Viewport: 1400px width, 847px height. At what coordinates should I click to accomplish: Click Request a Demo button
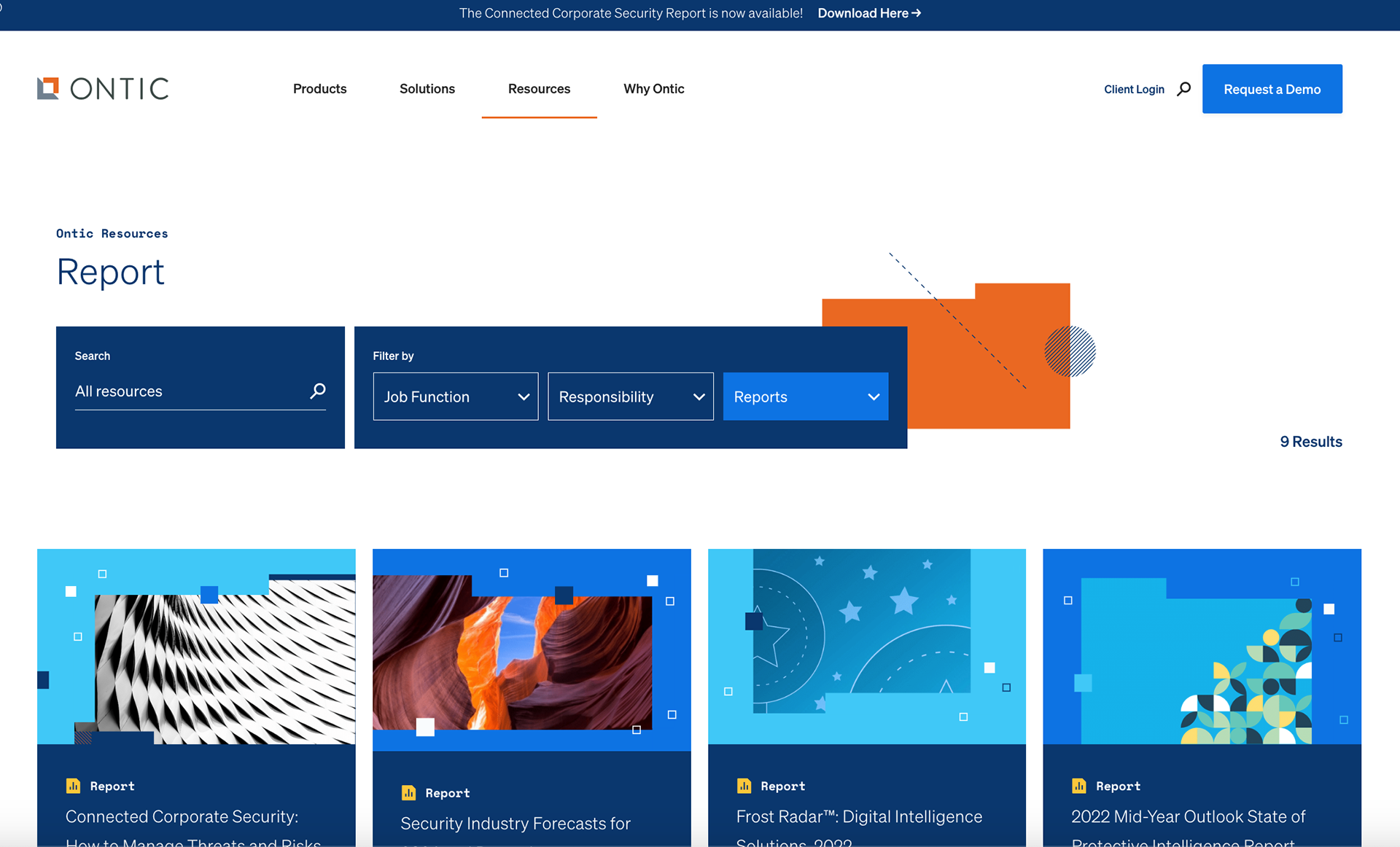point(1272,89)
